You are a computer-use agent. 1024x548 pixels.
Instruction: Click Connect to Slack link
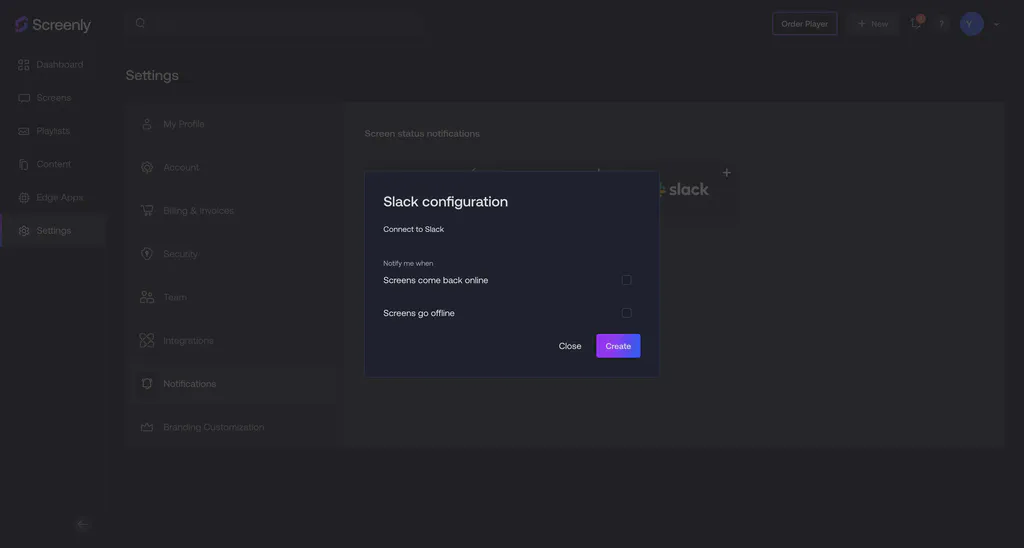click(413, 229)
